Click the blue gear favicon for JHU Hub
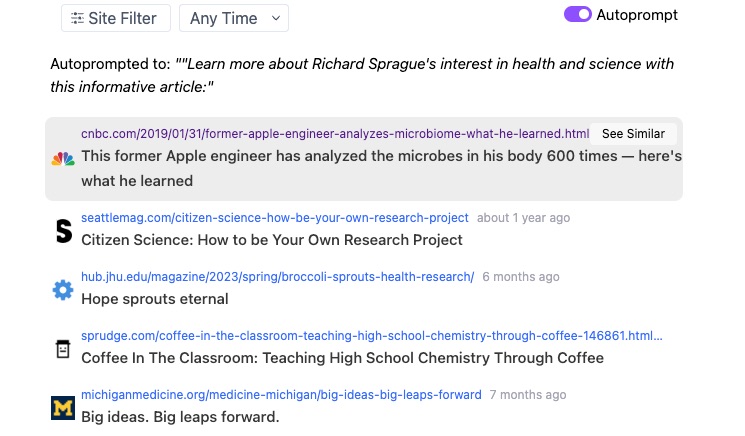Viewport: 745px width, 436px height. [63, 290]
